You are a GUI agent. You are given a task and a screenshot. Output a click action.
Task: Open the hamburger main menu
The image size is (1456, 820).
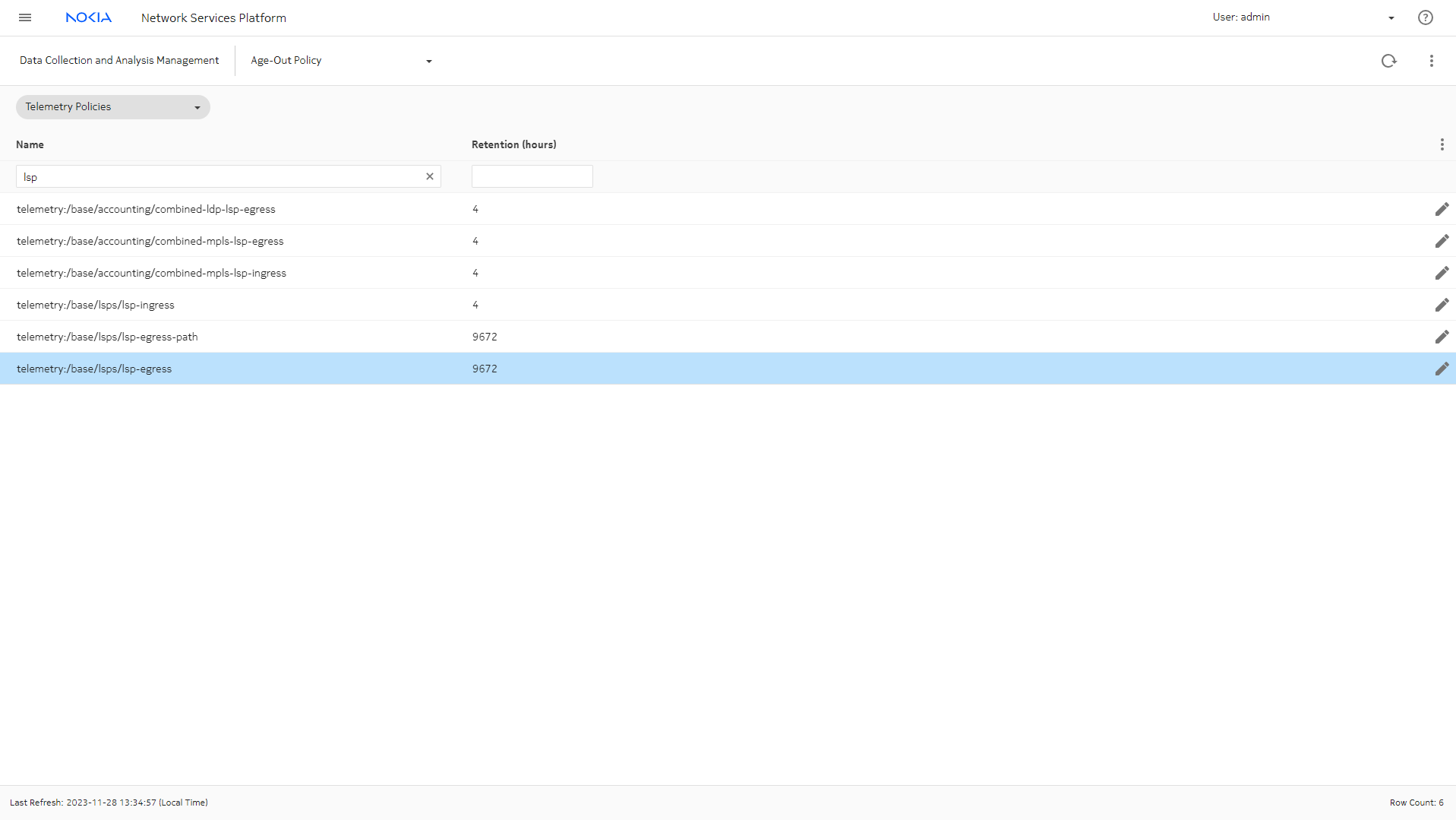point(25,17)
